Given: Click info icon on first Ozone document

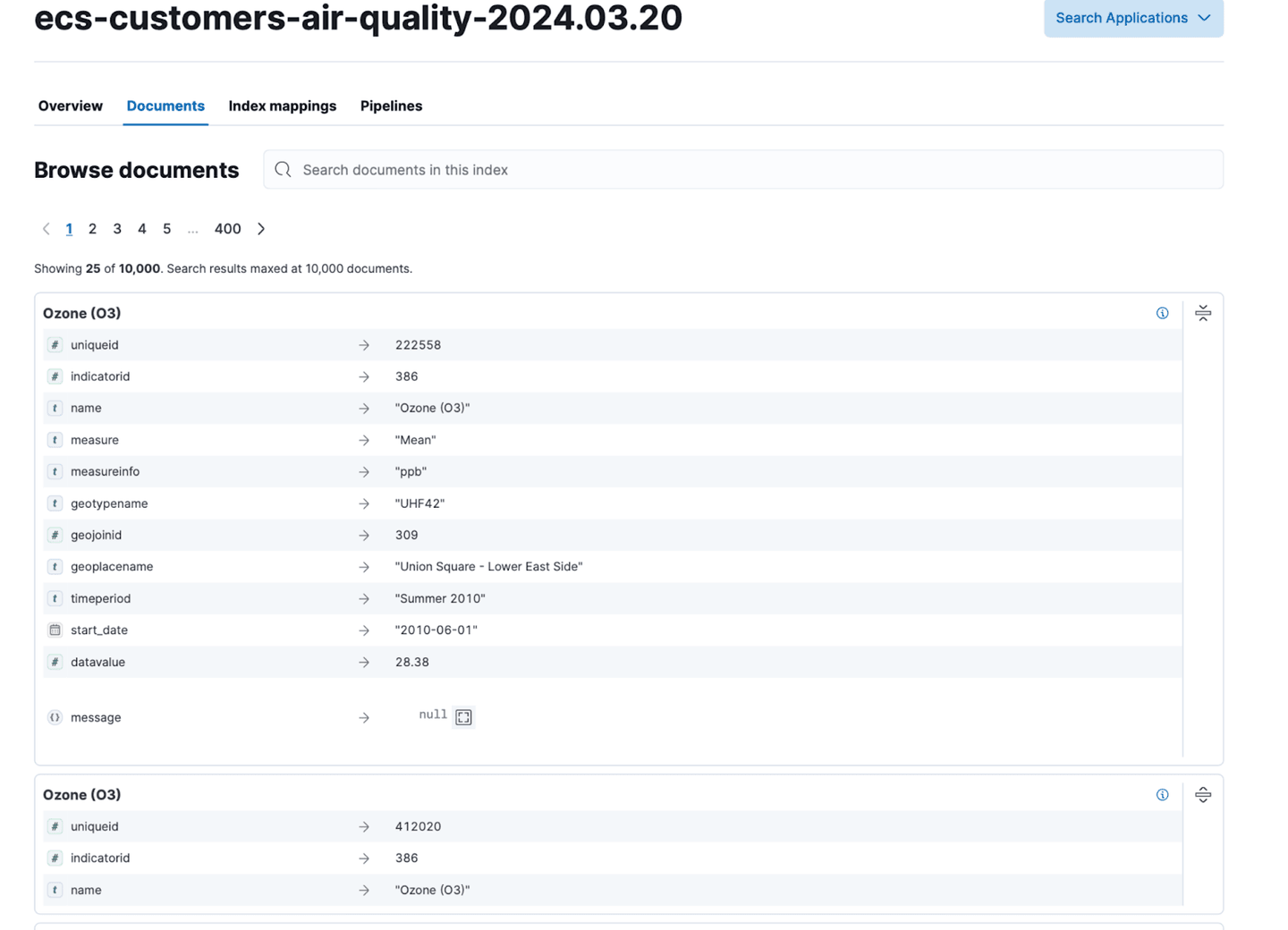Looking at the screenshot, I should tap(1162, 313).
